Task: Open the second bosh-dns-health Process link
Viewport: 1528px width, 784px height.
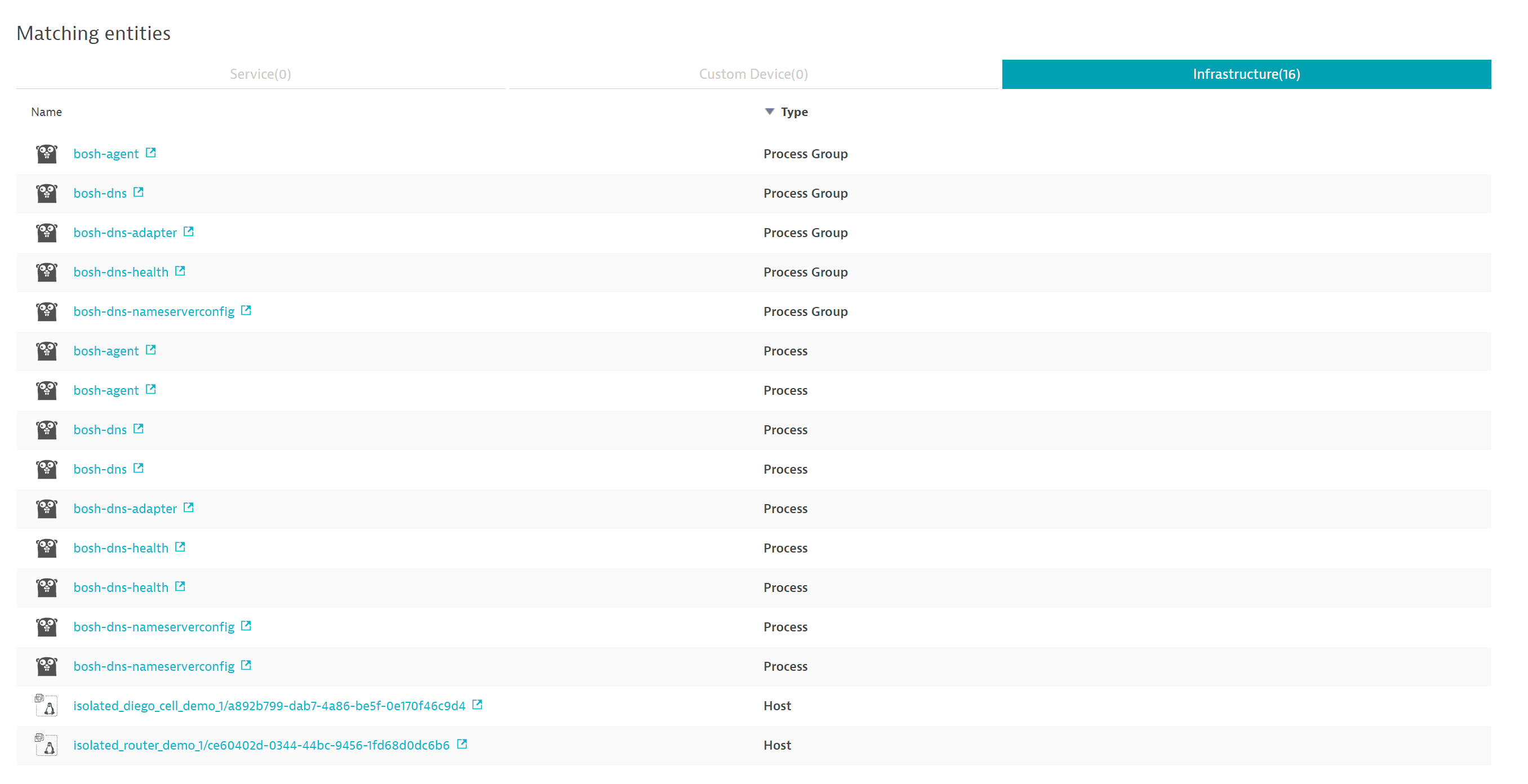Action: [121, 587]
